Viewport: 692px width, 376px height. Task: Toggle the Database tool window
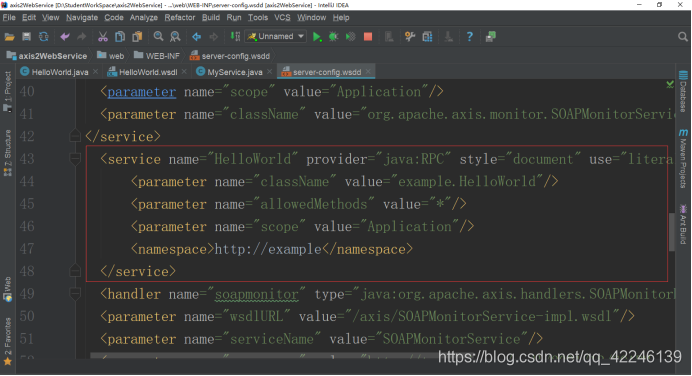tap(683, 91)
